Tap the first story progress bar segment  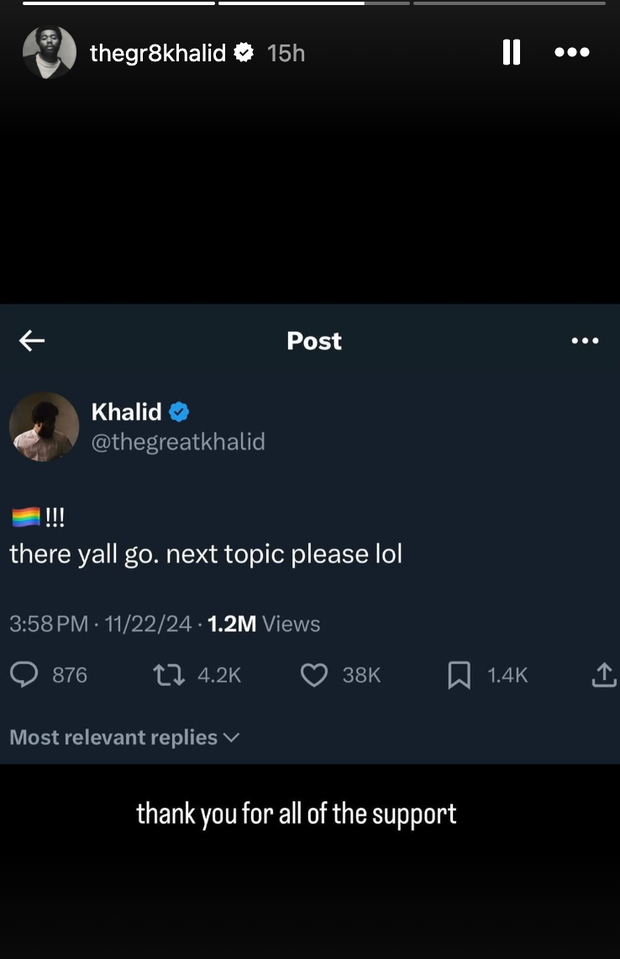tap(118, 3)
